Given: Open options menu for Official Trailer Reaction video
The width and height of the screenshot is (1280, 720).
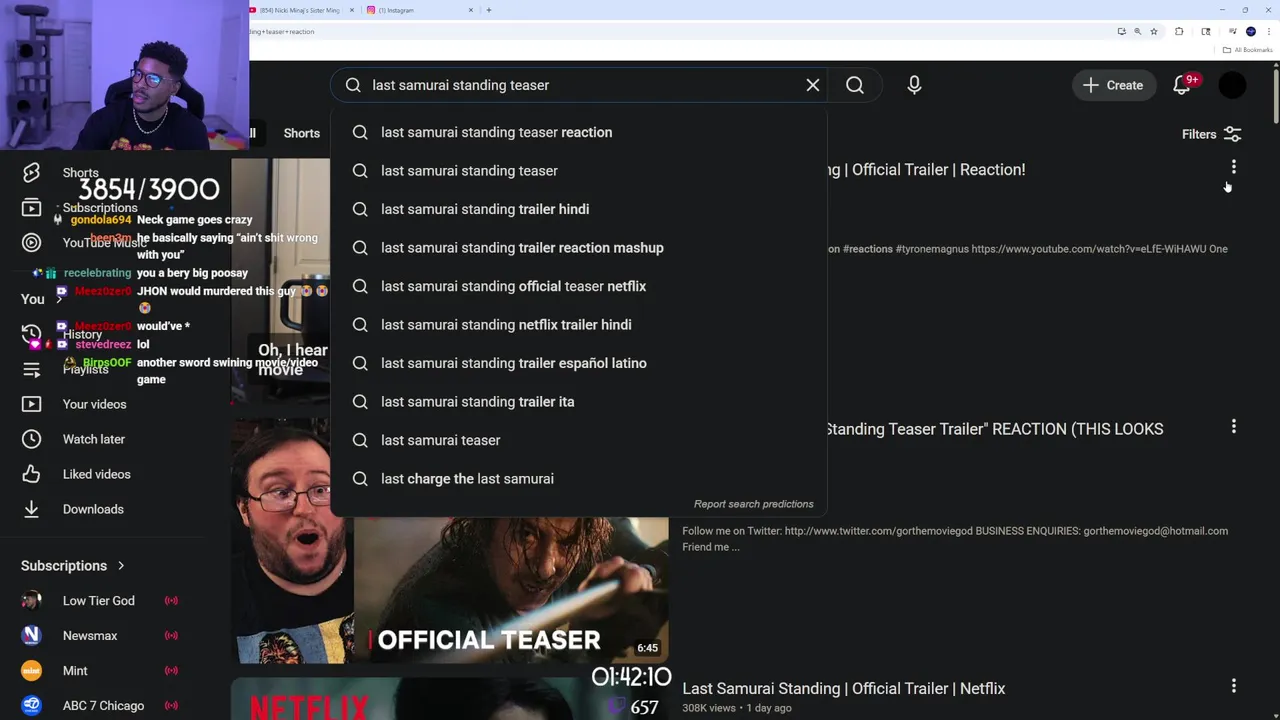Looking at the screenshot, I should (1233, 167).
